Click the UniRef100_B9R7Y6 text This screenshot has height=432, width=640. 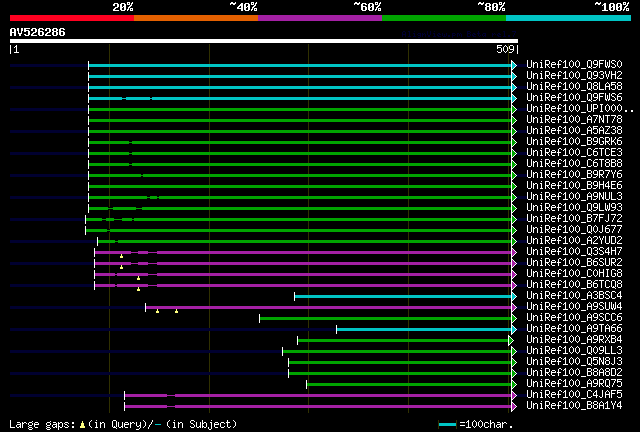point(574,175)
